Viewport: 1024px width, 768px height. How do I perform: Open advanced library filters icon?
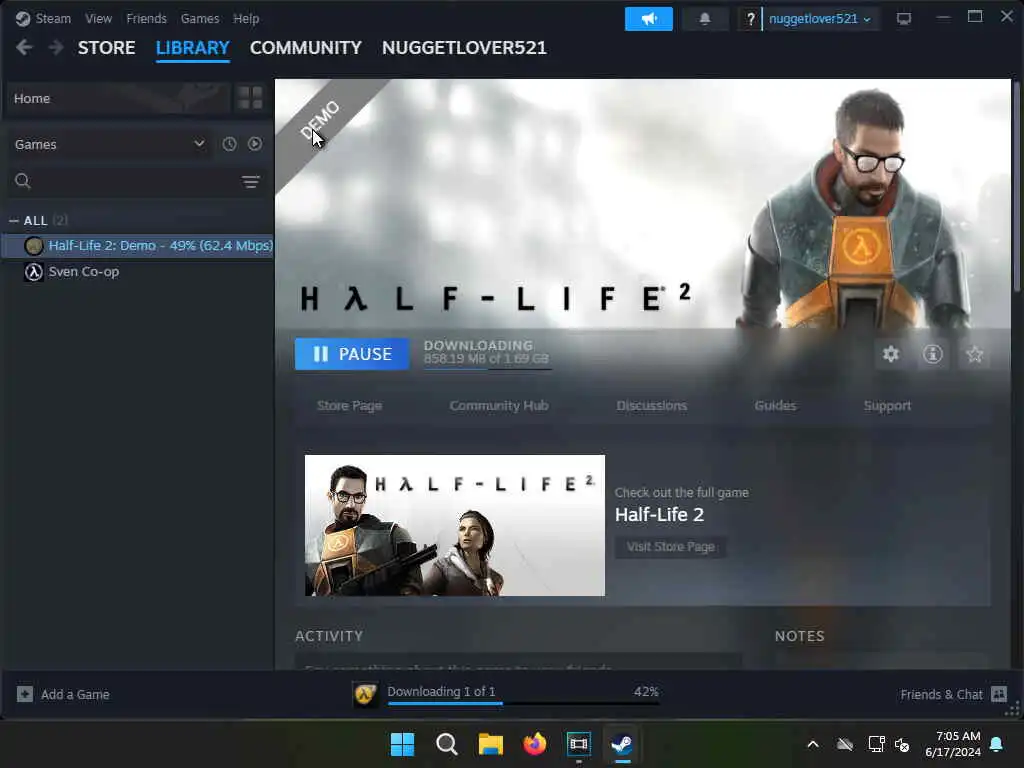(251, 182)
